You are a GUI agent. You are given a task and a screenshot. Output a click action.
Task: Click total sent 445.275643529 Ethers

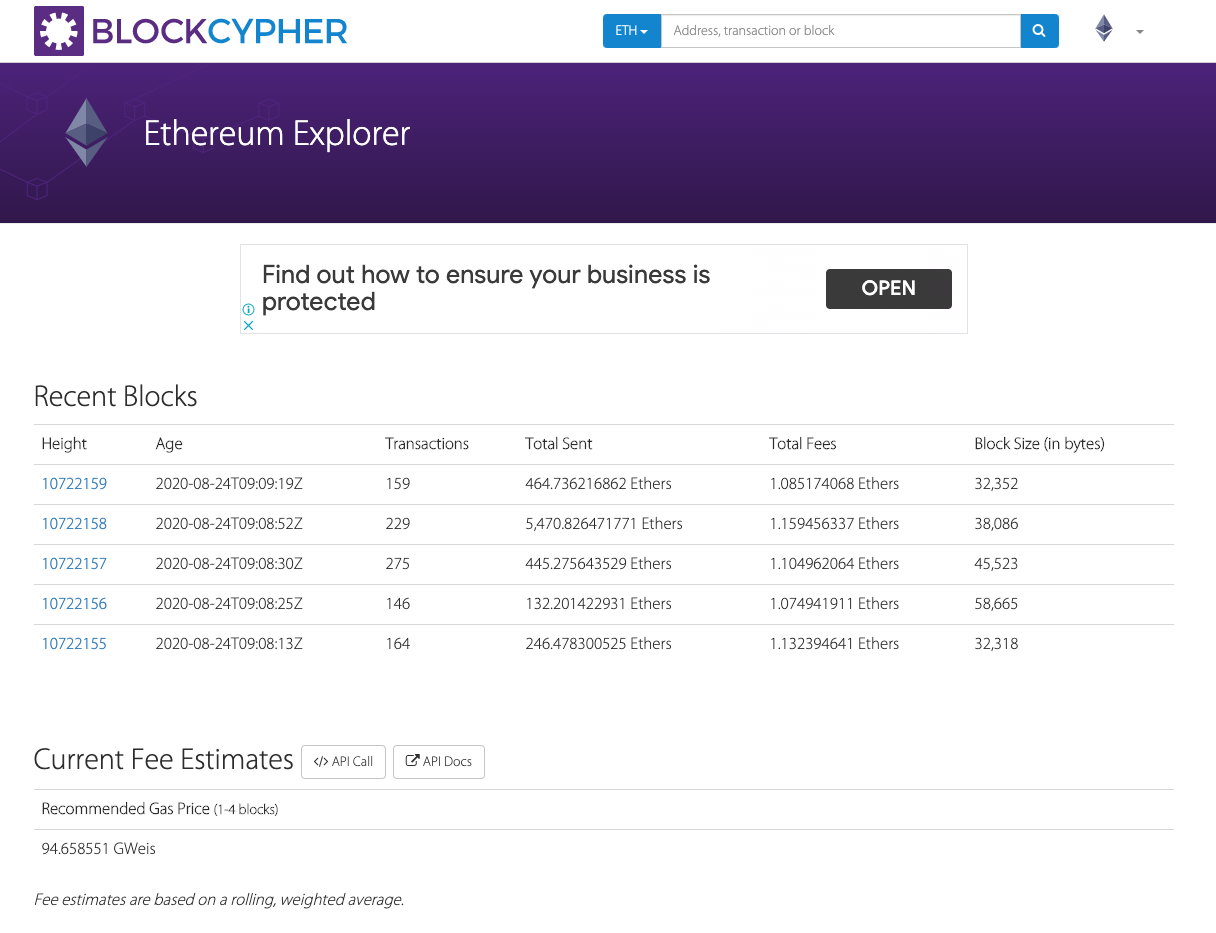click(x=598, y=564)
